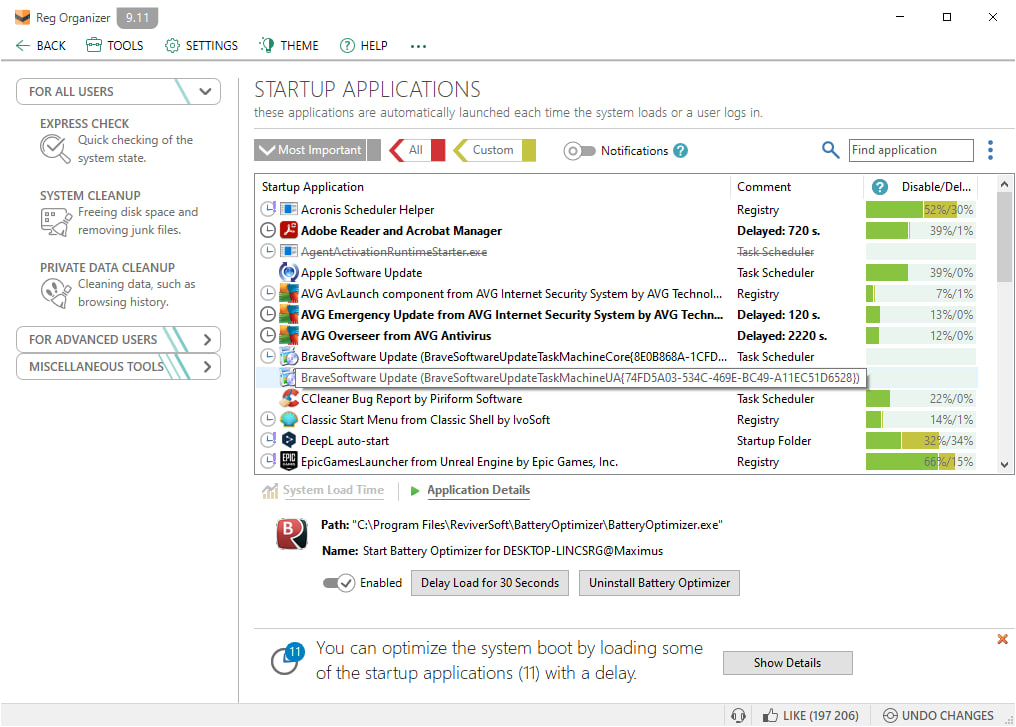Image resolution: width=1016 pixels, height=727 pixels.
Task: Toggle the Notifications switch
Action: click(x=579, y=151)
